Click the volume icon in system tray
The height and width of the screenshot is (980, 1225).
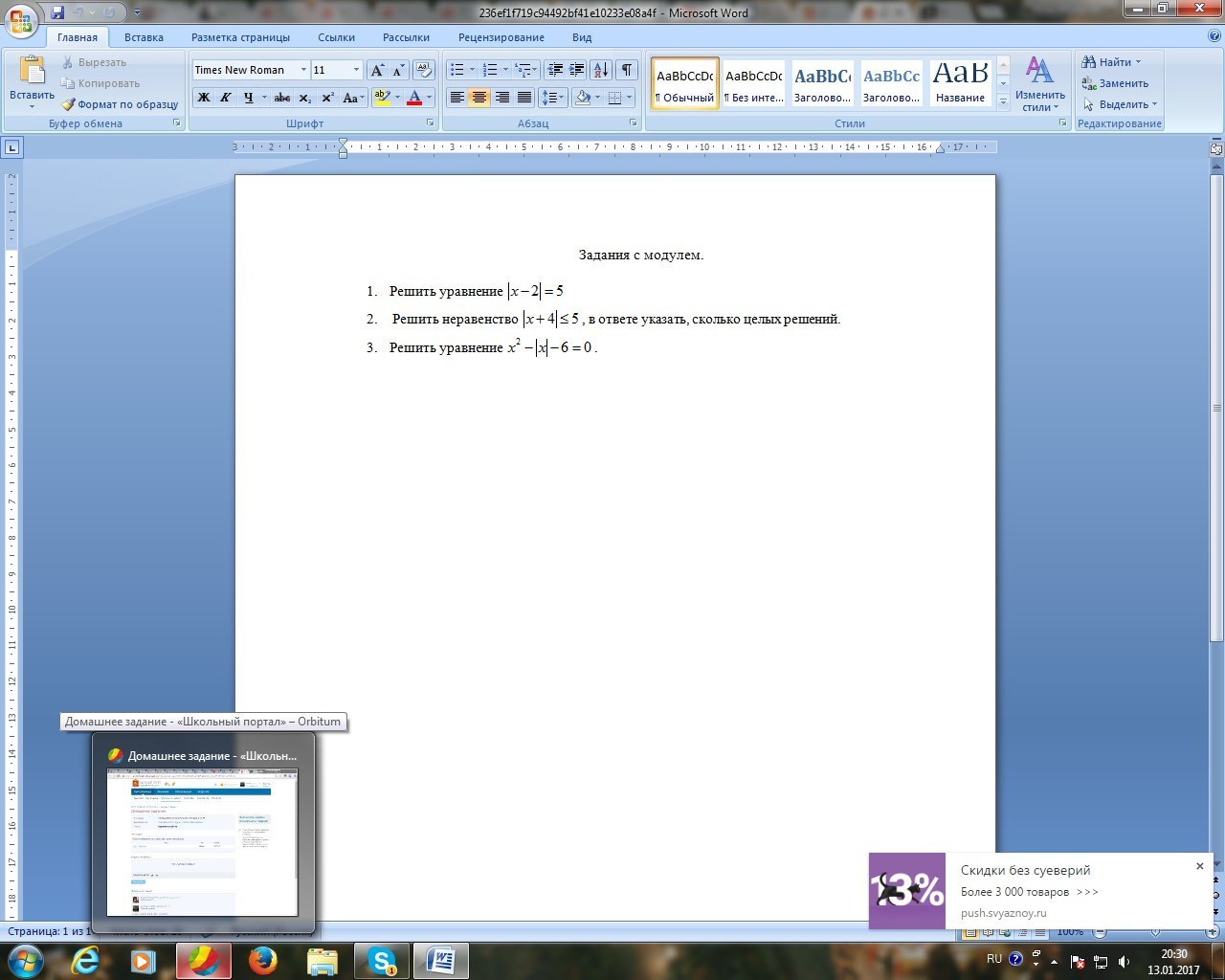point(1123,961)
